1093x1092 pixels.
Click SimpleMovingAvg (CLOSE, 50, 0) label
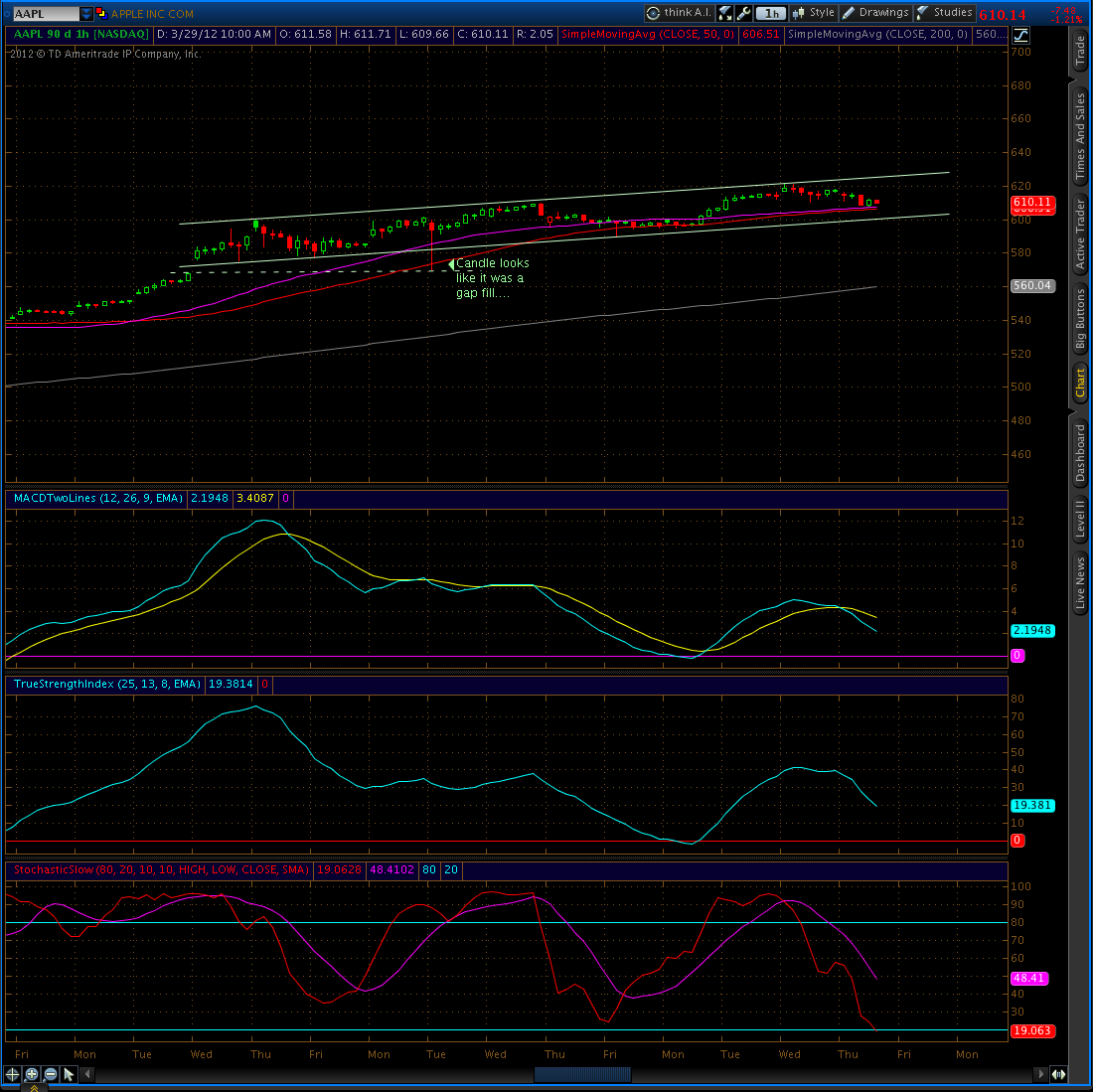click(x=648, y=34)
